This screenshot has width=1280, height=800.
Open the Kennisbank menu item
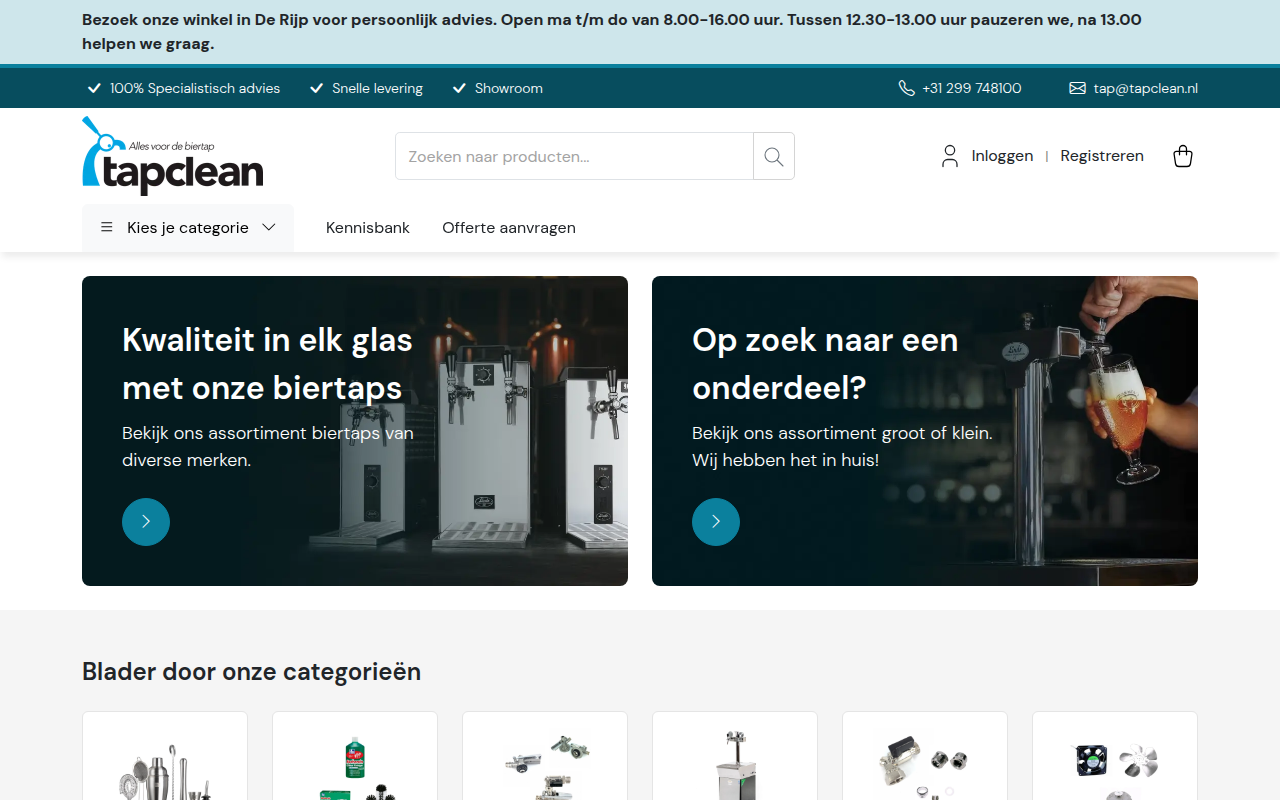[368, 228]
